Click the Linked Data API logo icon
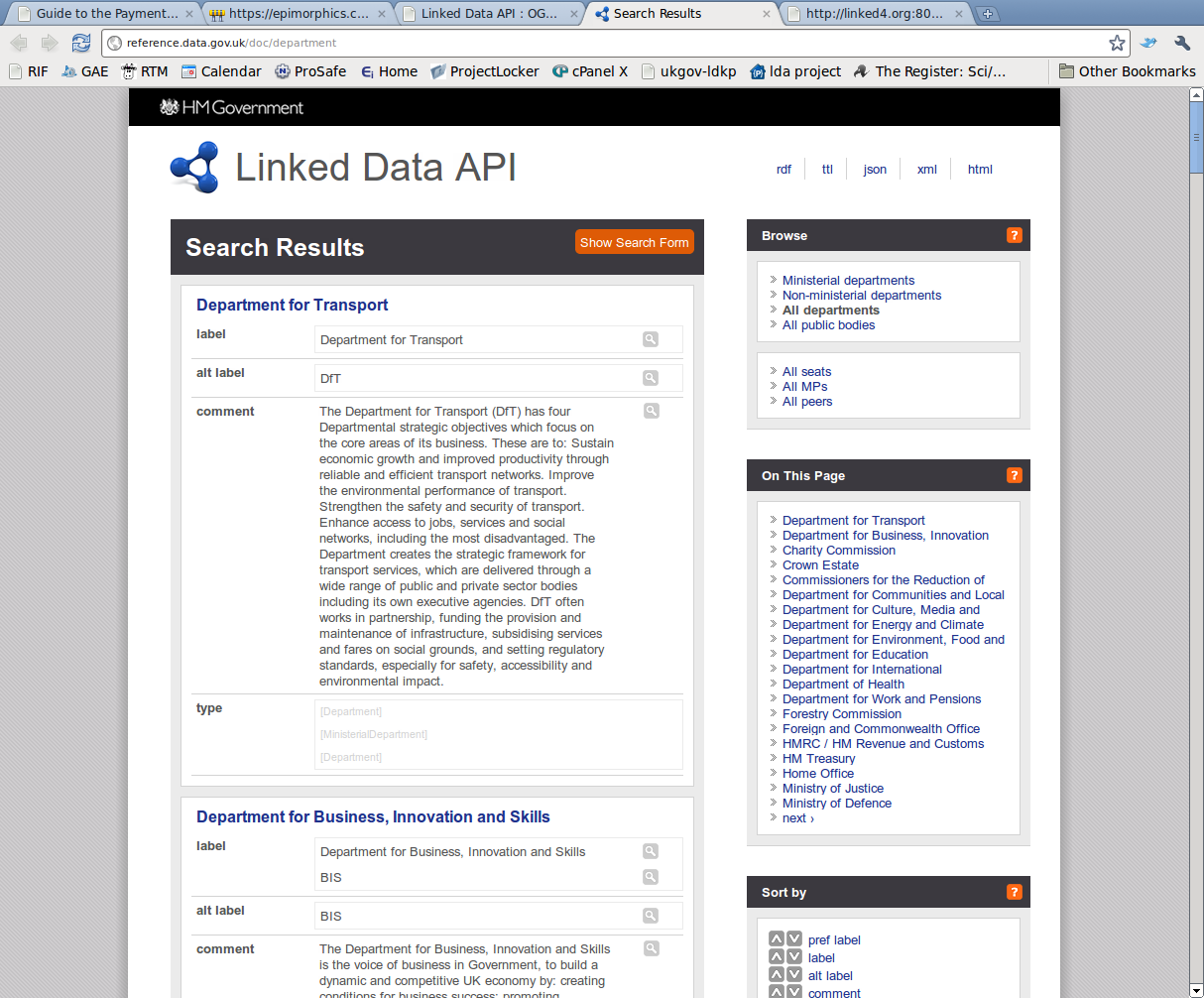The height and width of the screenshot is (998, 1204). [194, 168]
